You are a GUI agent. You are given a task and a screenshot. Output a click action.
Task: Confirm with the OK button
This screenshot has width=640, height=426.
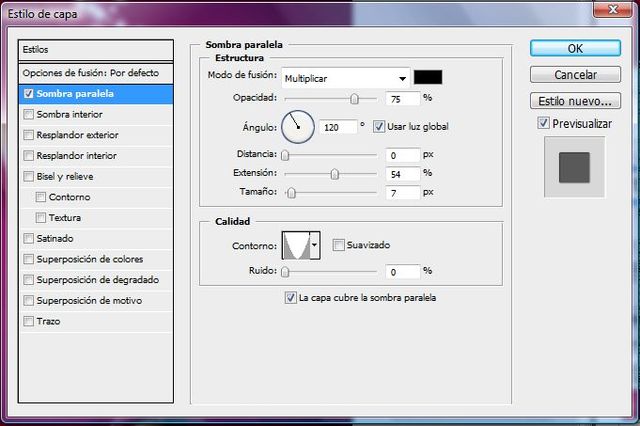pyautogui.click(x=575, y=49)
